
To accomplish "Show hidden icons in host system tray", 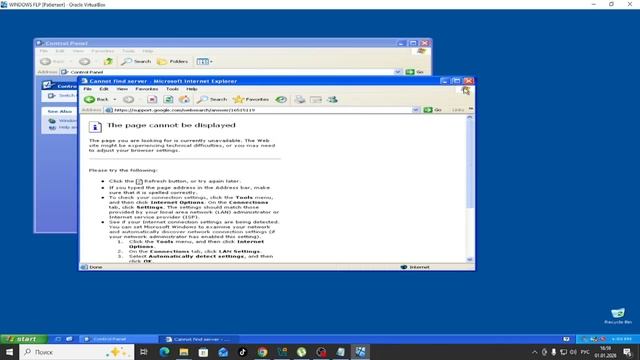I will pos(534,352).
